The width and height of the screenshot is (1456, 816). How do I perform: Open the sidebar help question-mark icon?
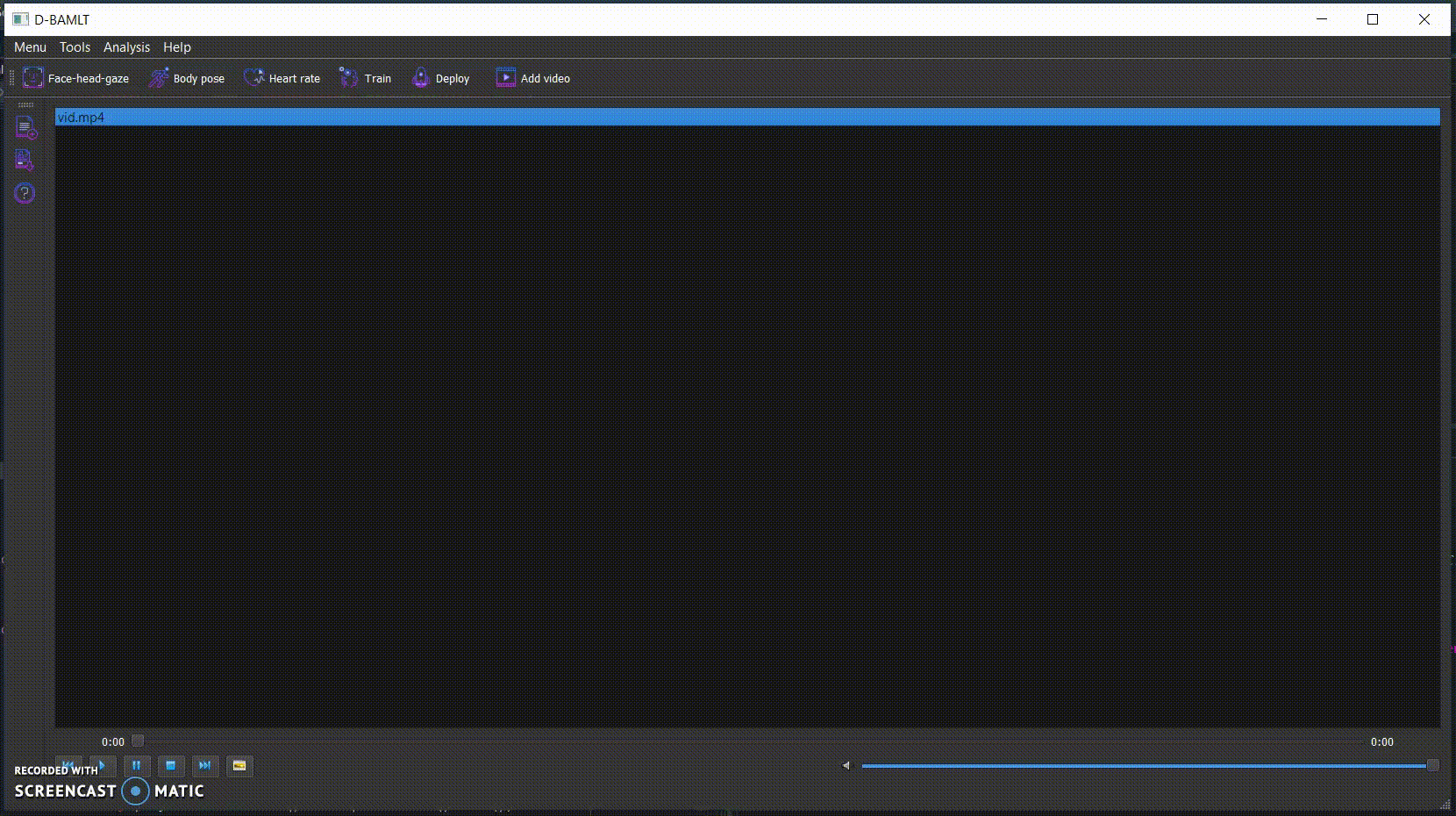25,193
